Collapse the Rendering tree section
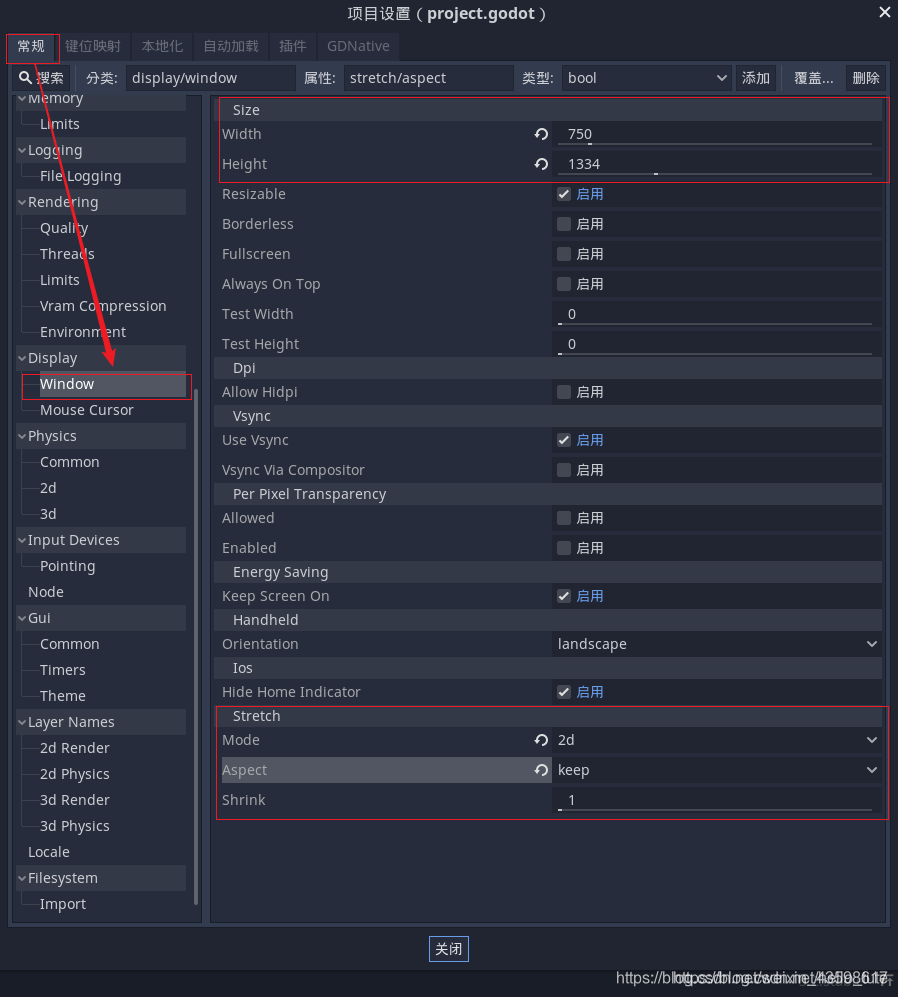 [22, 202]
